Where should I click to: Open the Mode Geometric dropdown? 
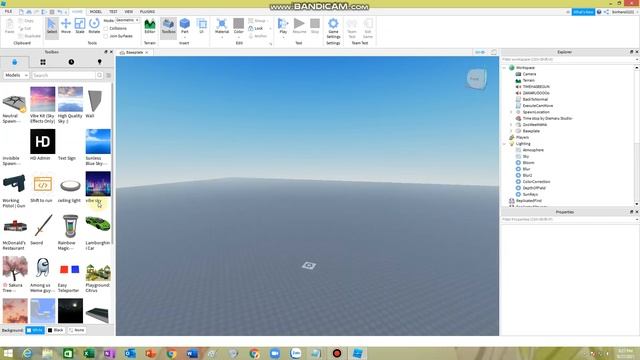128,20
